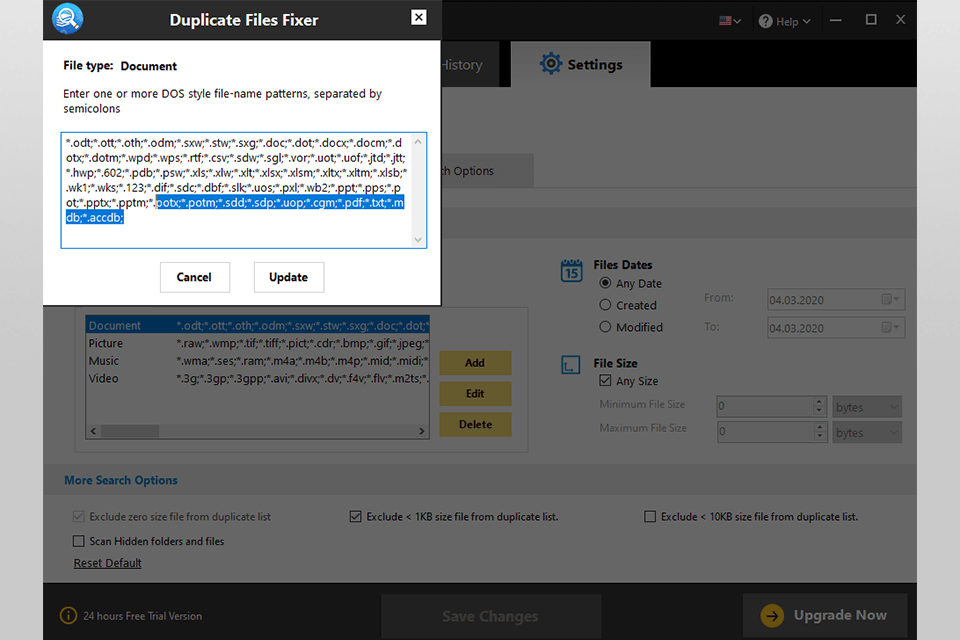Click the Search Options sub-tab
960x640 pixels.
(487, 171)
